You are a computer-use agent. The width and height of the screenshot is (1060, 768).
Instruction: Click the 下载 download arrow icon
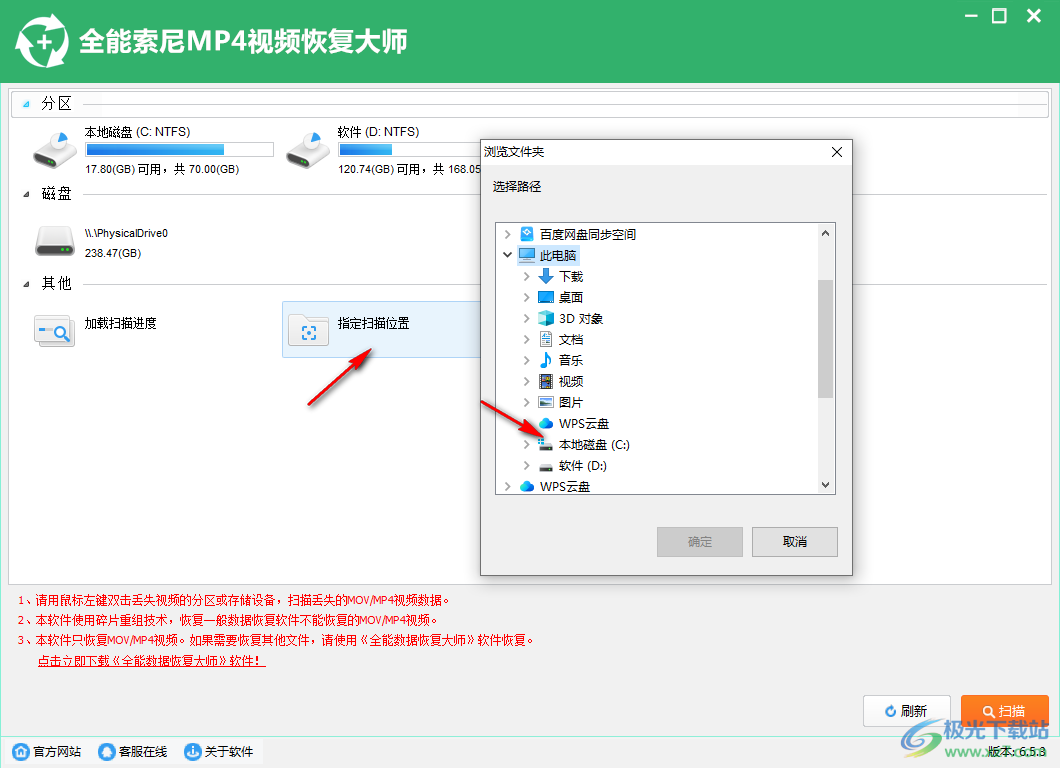coord(546,276)
